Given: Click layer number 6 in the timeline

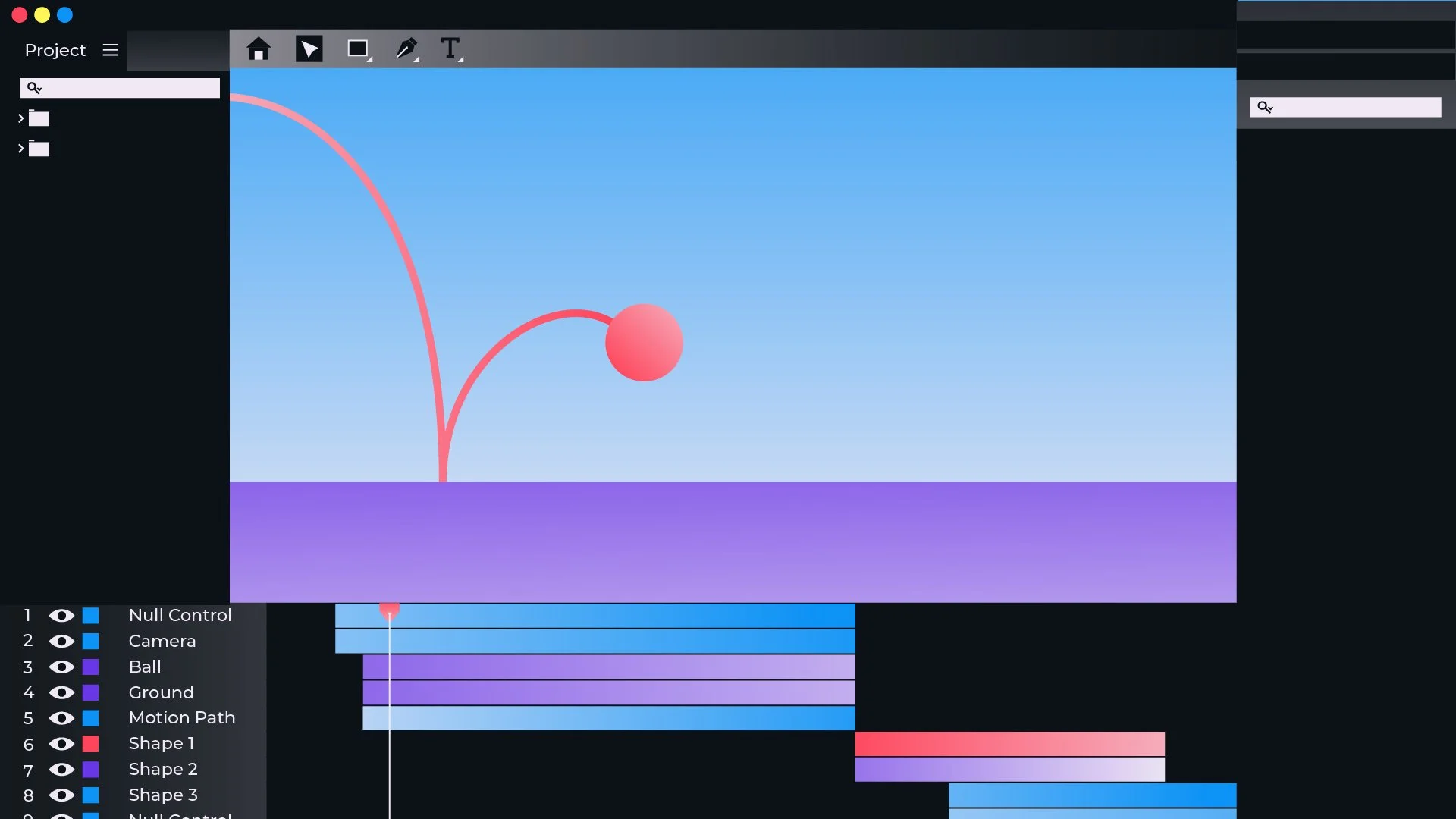Looking at the screenshot, I should [29, 745].
